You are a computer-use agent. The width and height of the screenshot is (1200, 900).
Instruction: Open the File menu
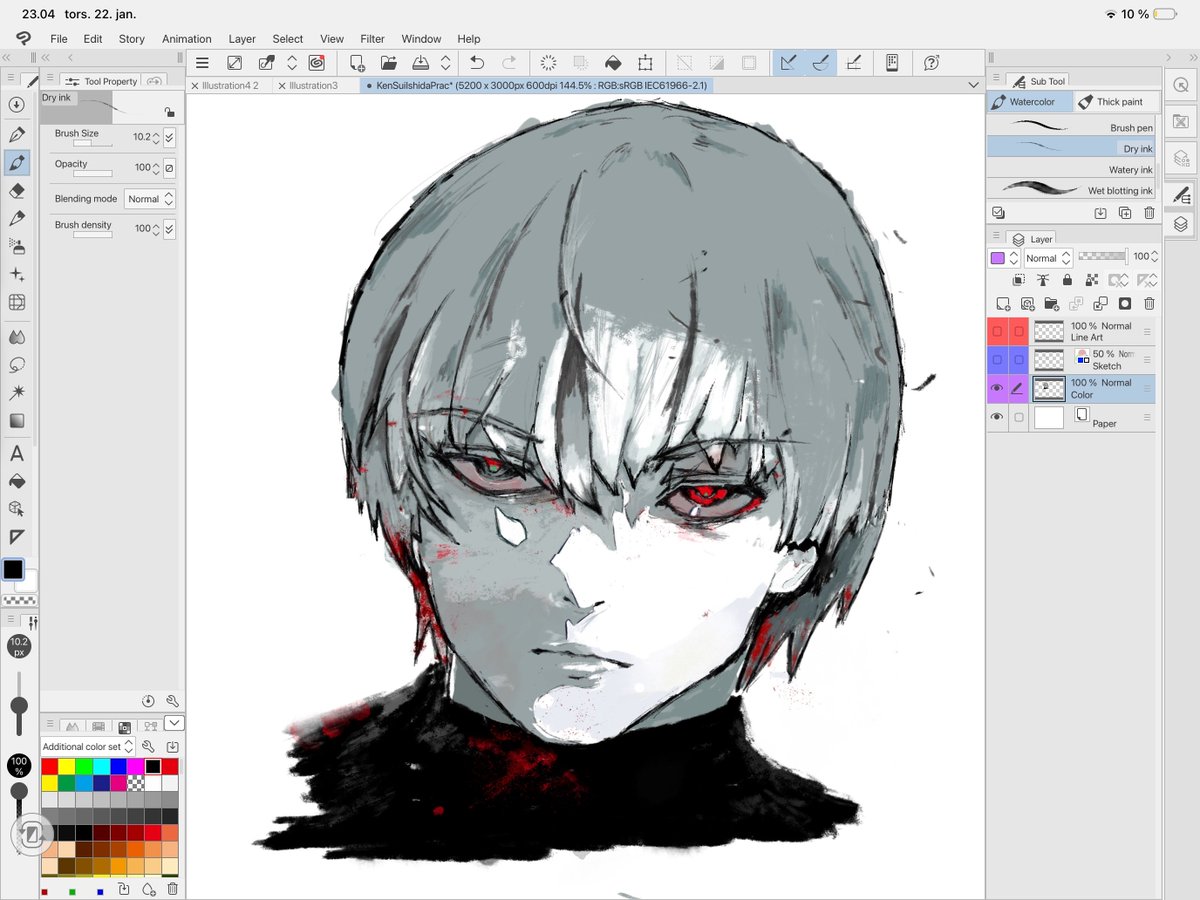[59, 39]
